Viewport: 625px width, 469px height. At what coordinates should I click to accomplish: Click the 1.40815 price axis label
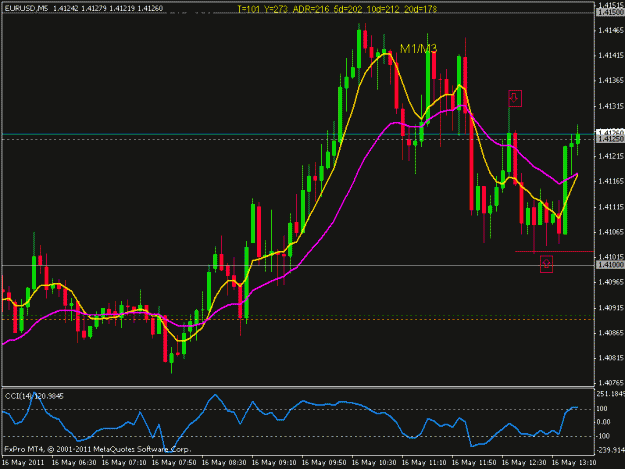[x=611, y=358]
